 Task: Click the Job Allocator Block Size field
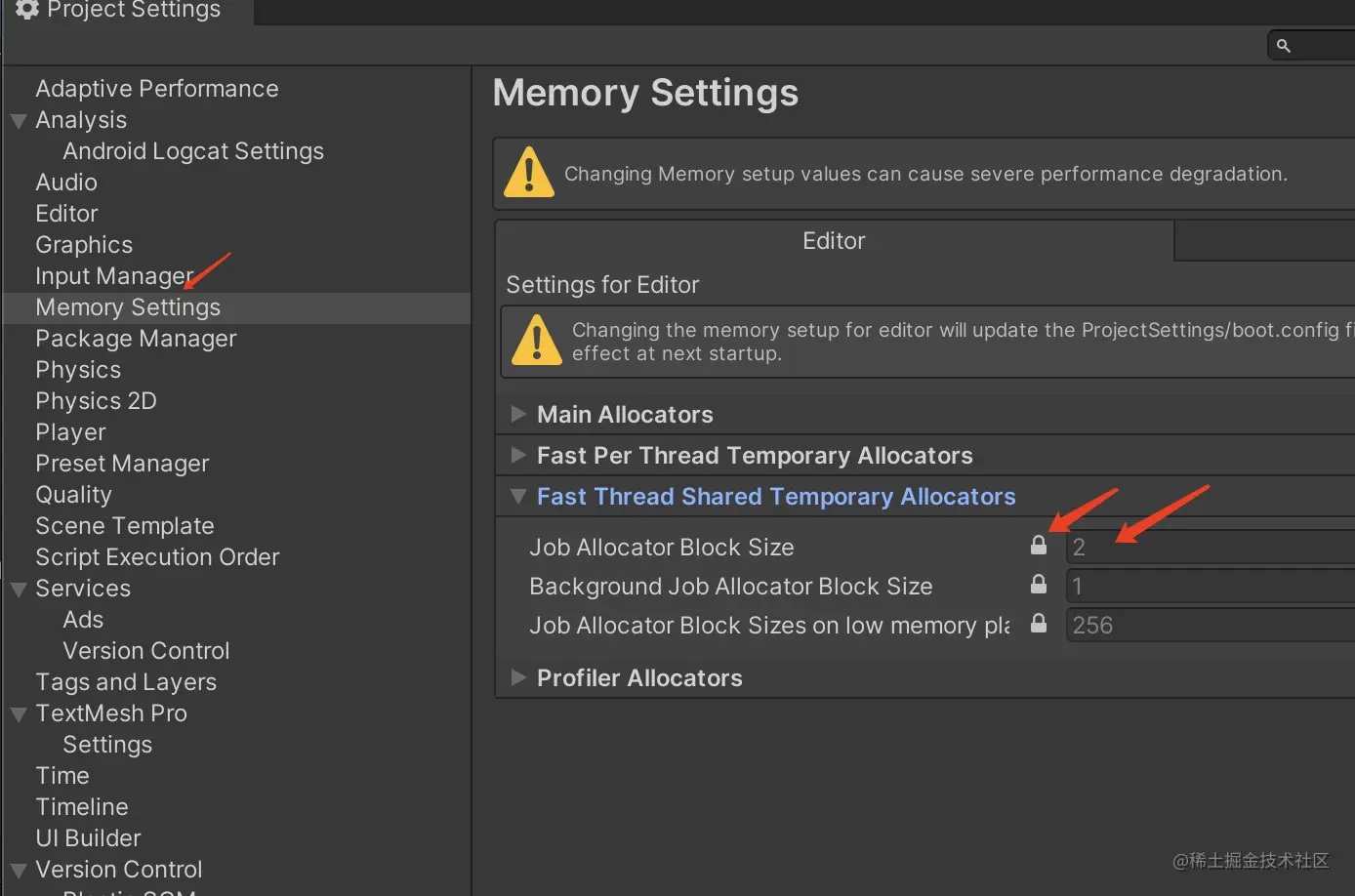(1211, 547)
